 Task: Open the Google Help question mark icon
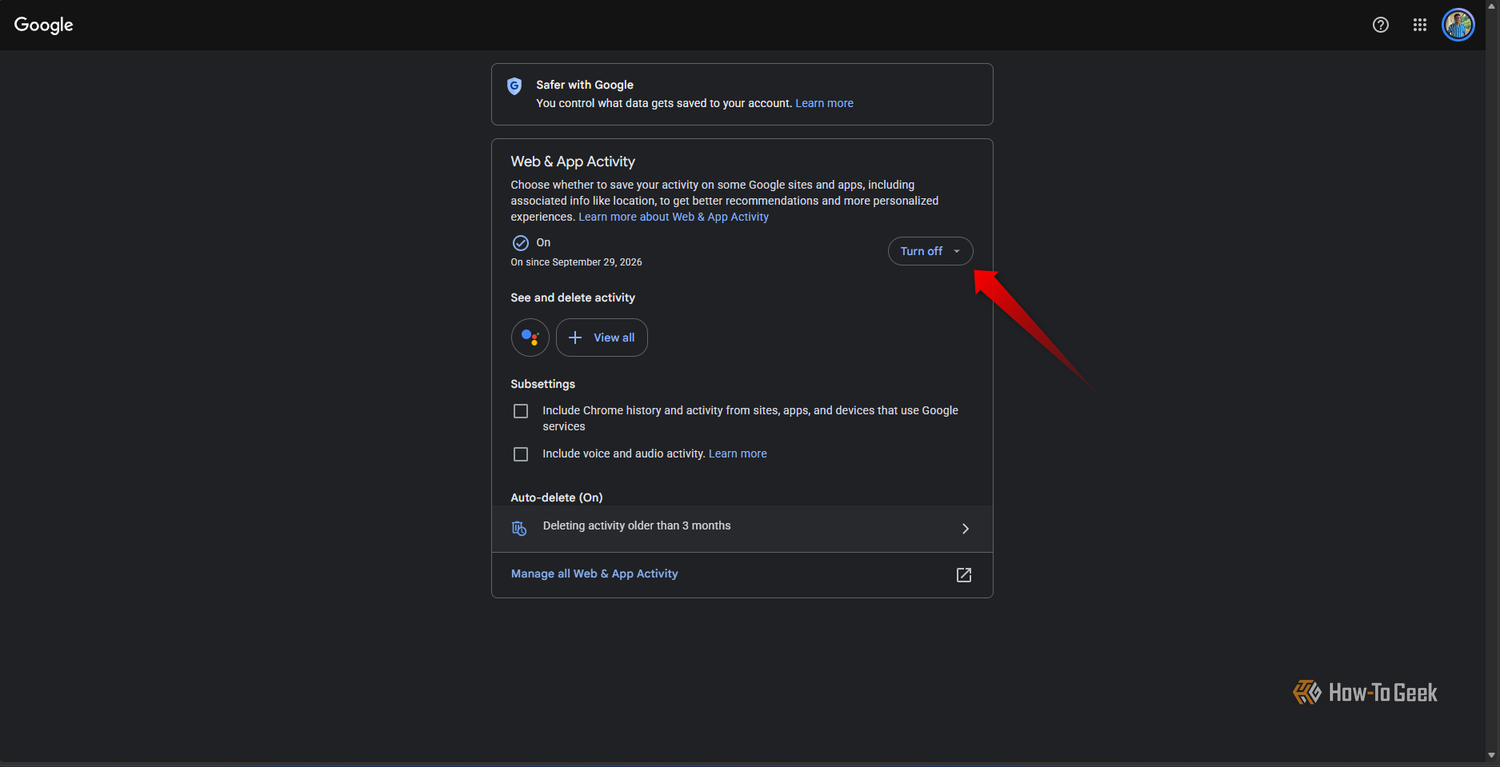tap(1381, 25)
